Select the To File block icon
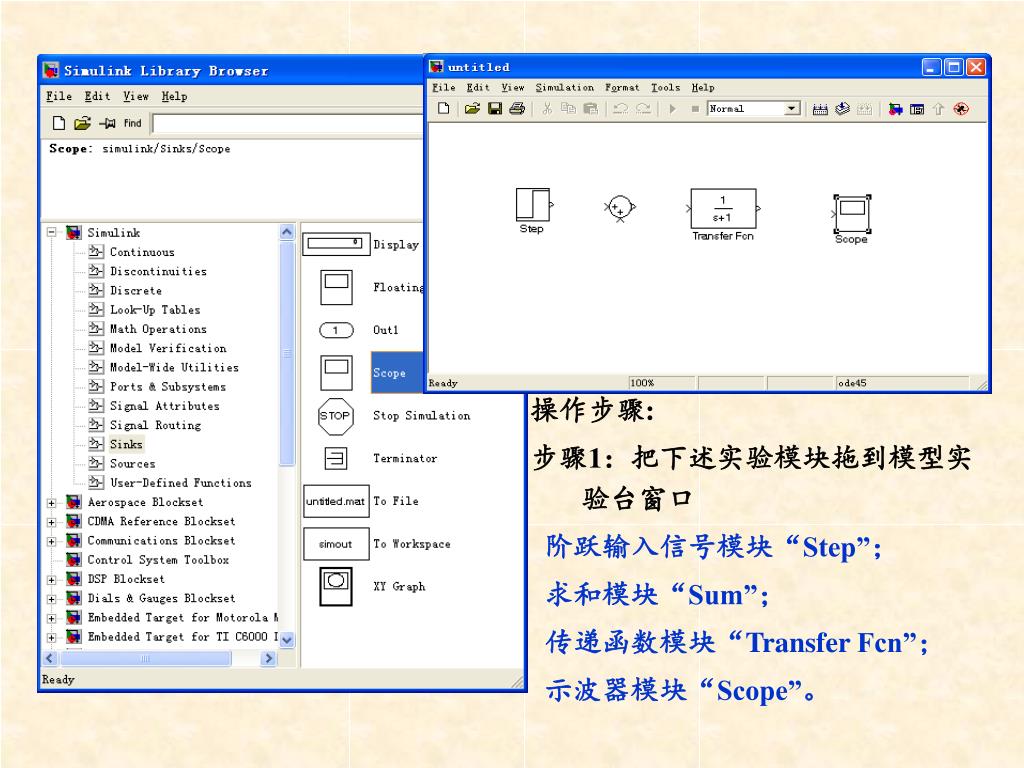 click(336, 501)
